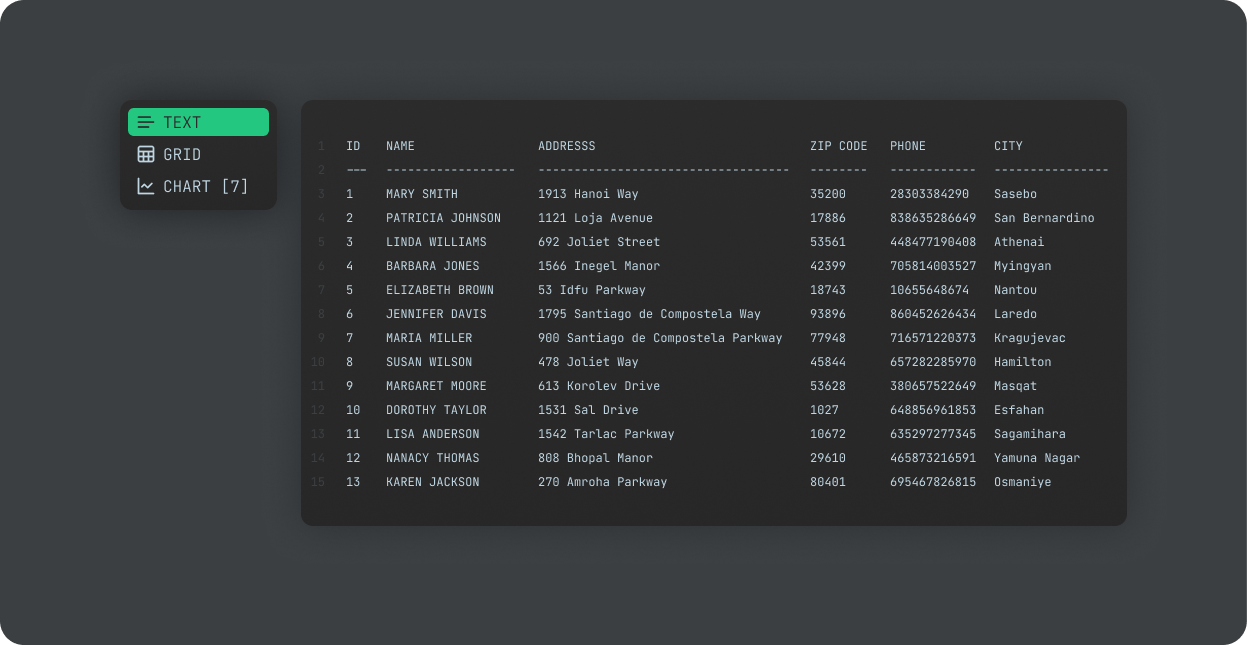This screenshot has width=1247, height=645.
Task: Click the zip code 80401
Action: pyautogui.click(x=828, y=481)
